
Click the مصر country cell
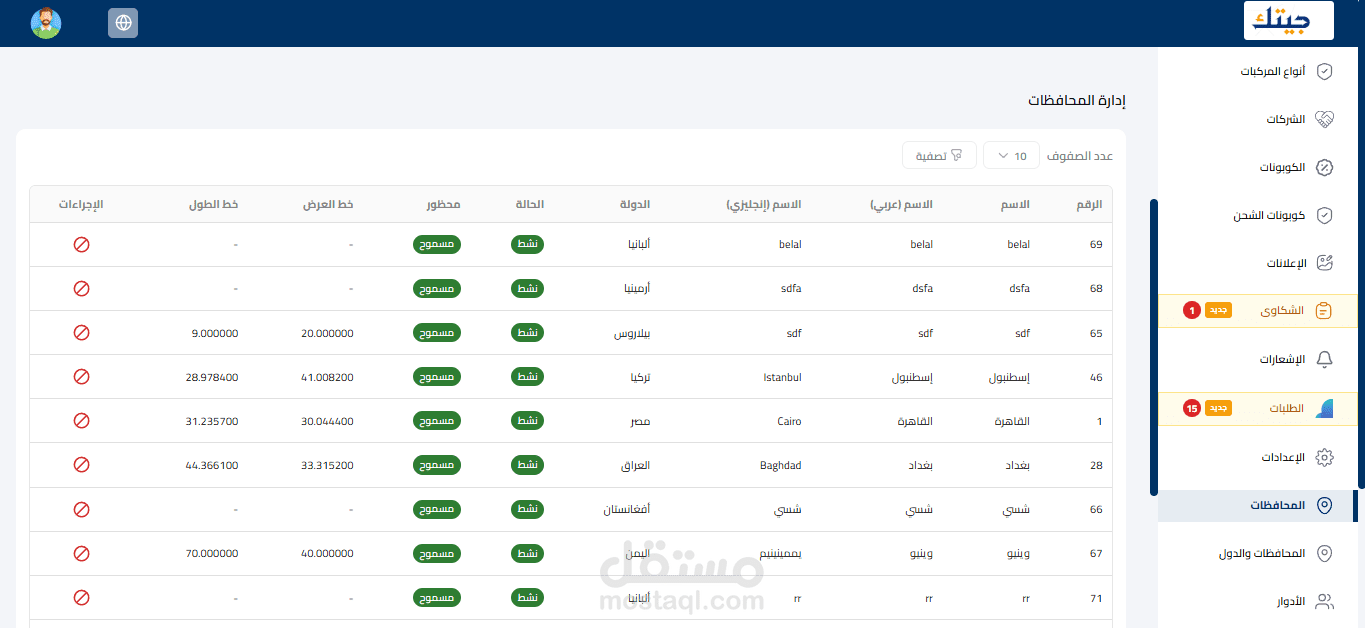click(x=641, y=421)
